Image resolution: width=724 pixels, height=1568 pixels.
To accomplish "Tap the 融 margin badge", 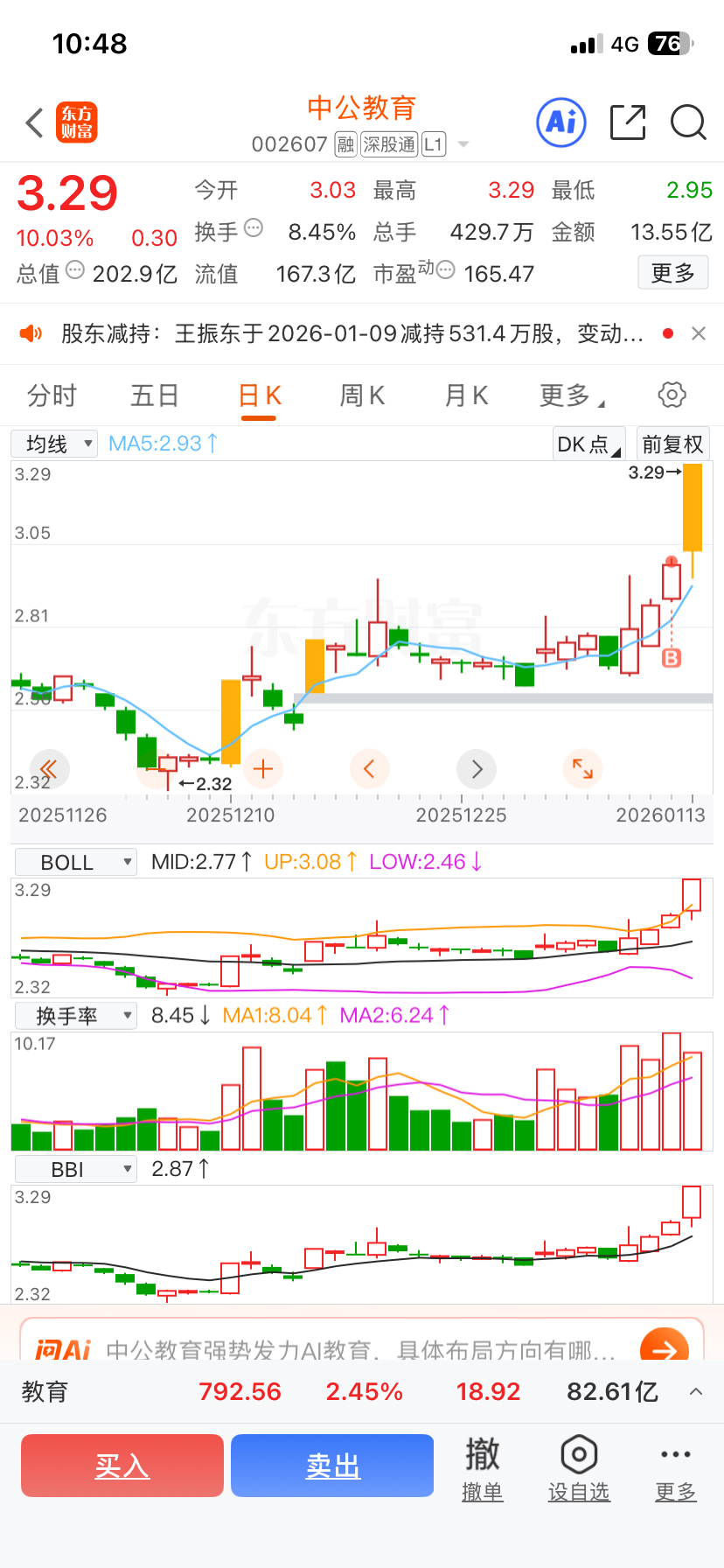I will coord(346,144).
